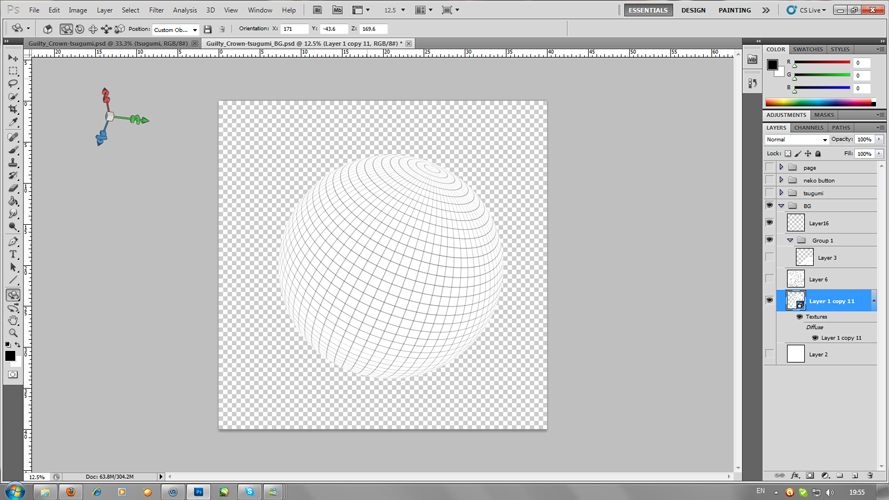Add layer mask at panel bottom
This screenshot has width=889, height=500.
810,476
